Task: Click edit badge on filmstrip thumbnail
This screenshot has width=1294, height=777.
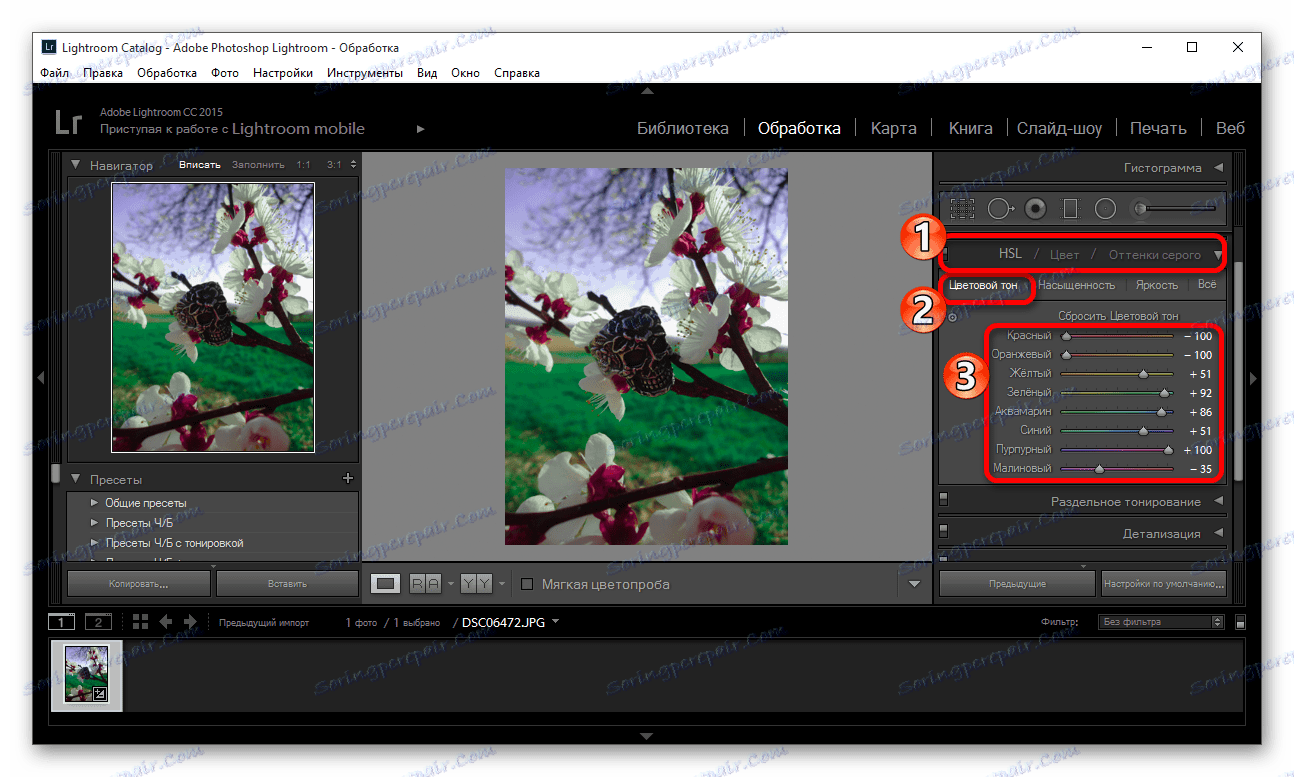Action: [99, 693]
